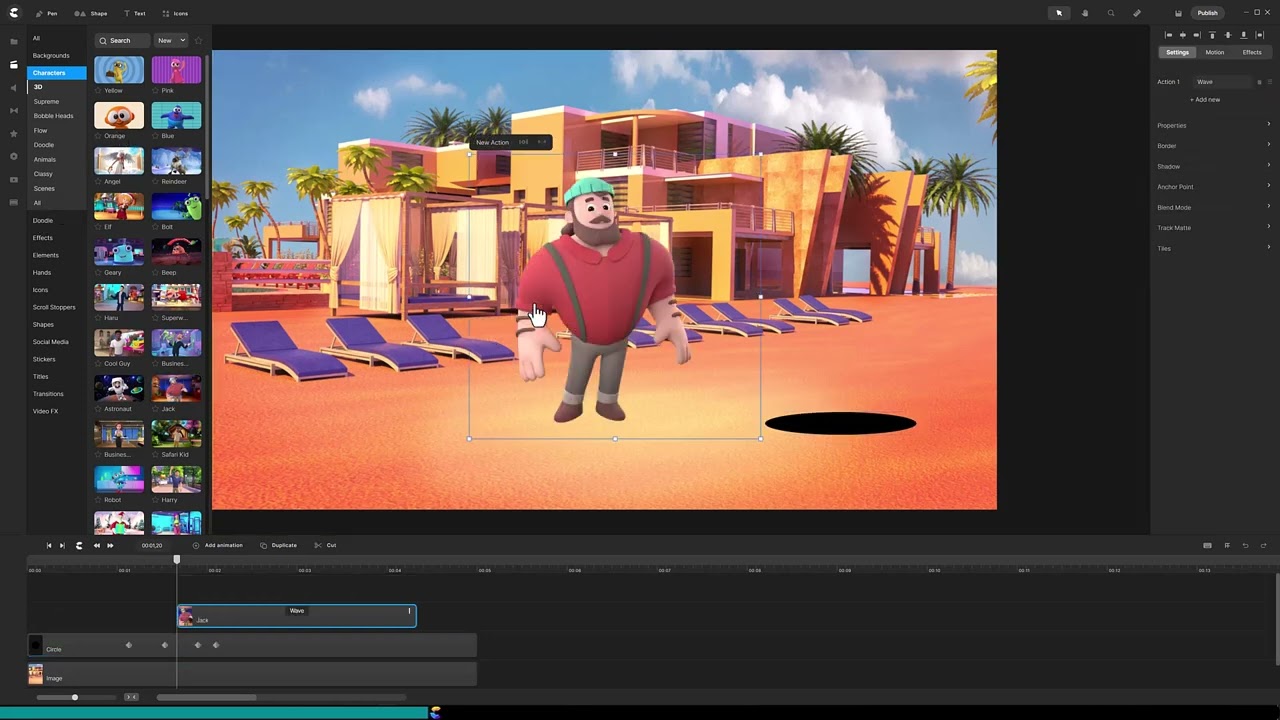
Task: Choose the Safari Kid character thumbnail
Action: click(176, 433)
